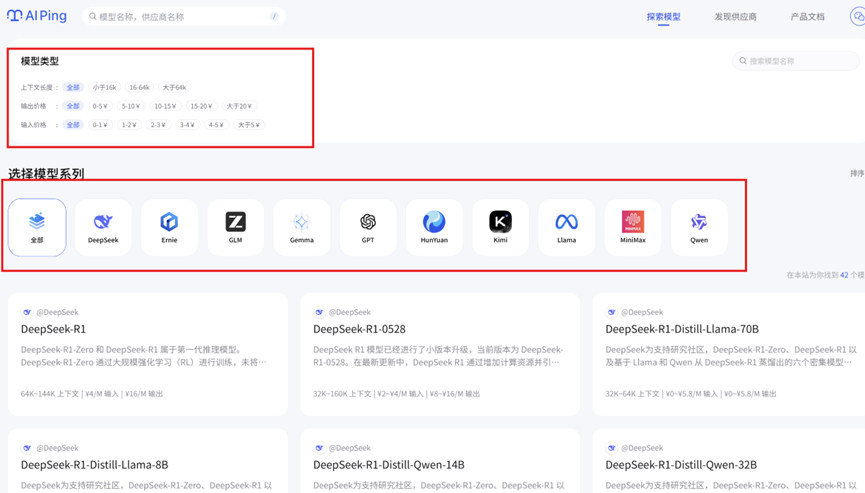Click the slash shortcut badge in top search
This screenshot has height=493, width=865.
tap(274, 17)
